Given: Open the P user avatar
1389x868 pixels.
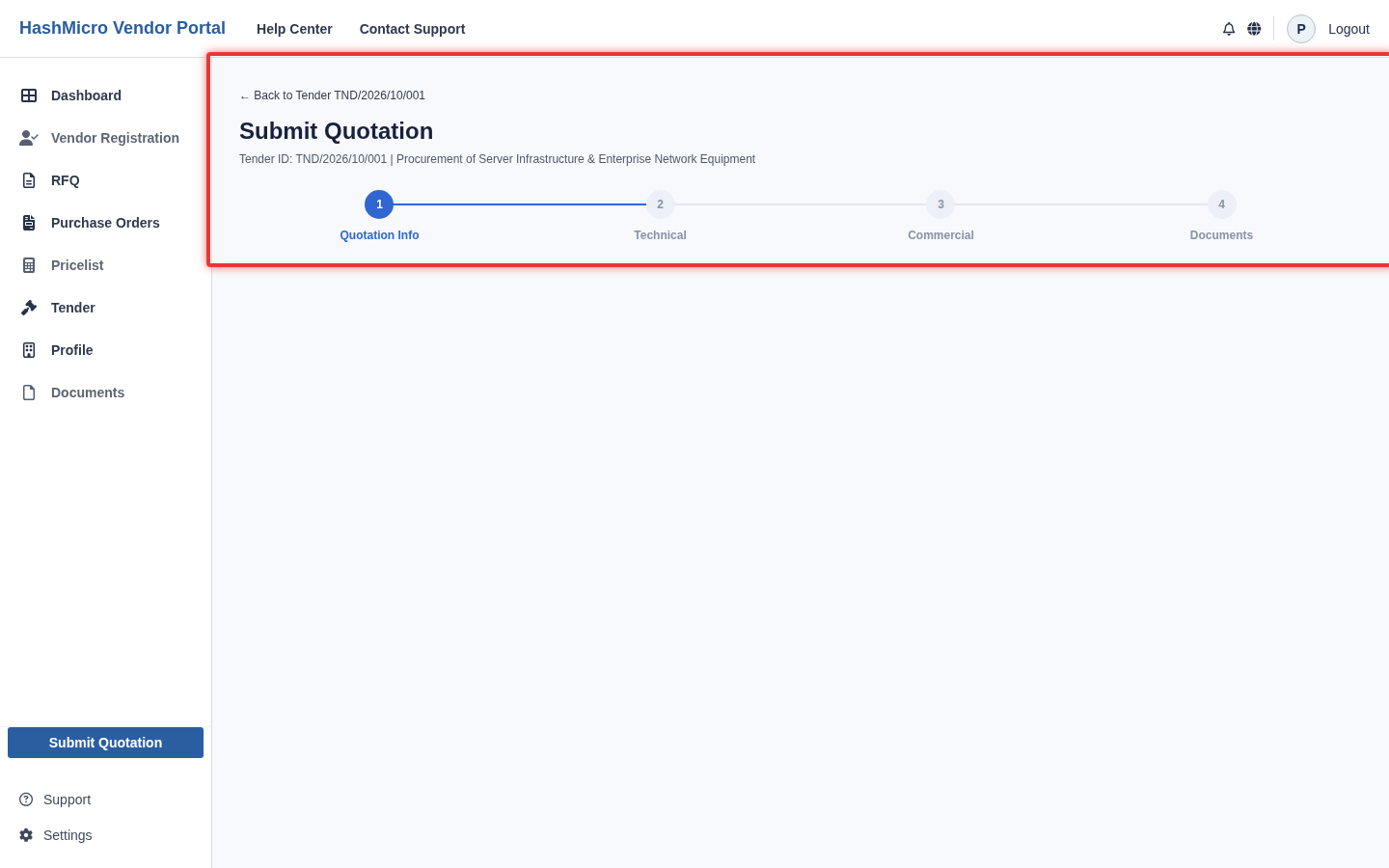Looking at the screenshot, I should click(x=1301, y=29).
